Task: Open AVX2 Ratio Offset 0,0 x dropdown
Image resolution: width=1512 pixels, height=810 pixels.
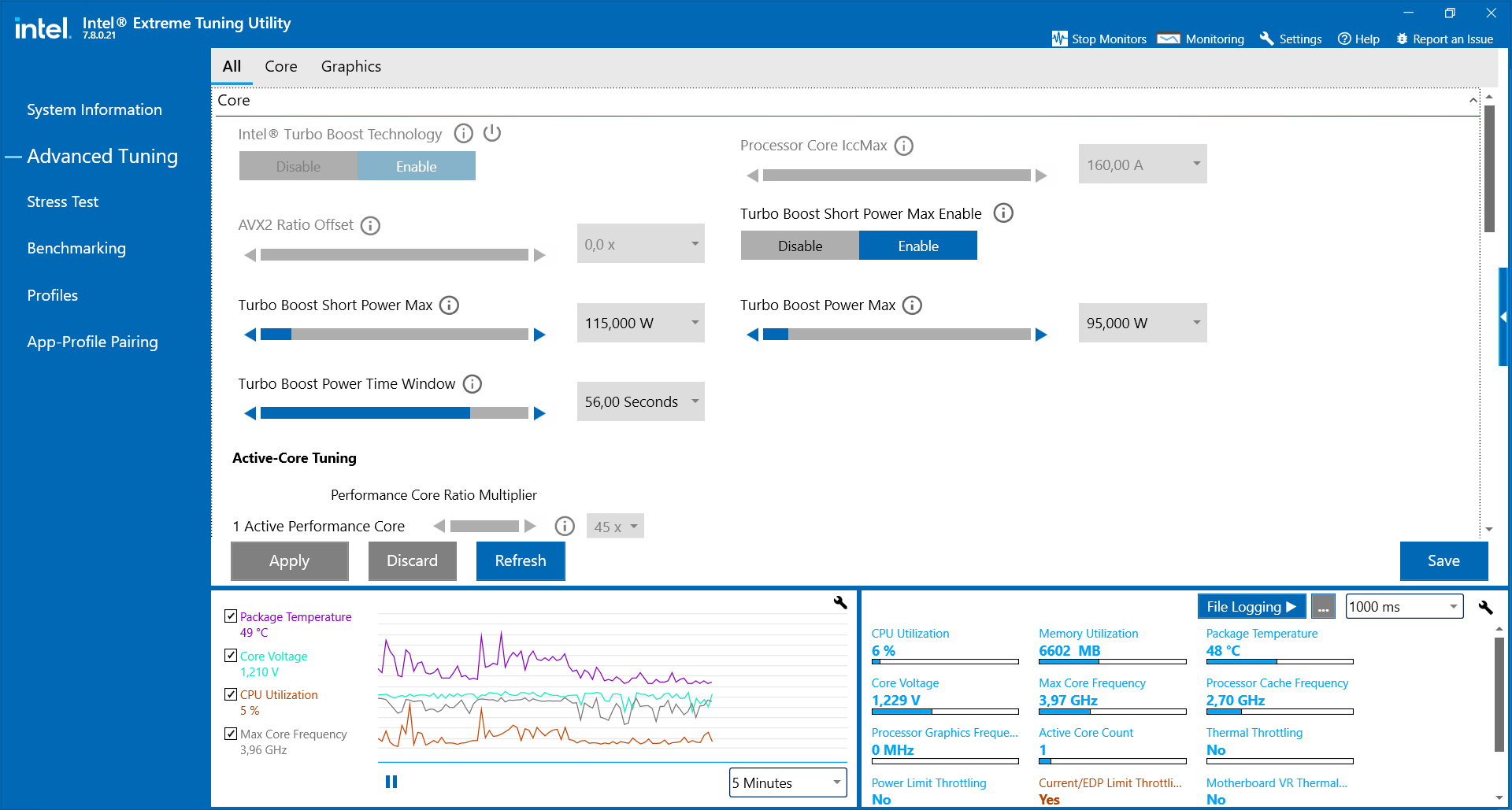Action: (641, 244)
